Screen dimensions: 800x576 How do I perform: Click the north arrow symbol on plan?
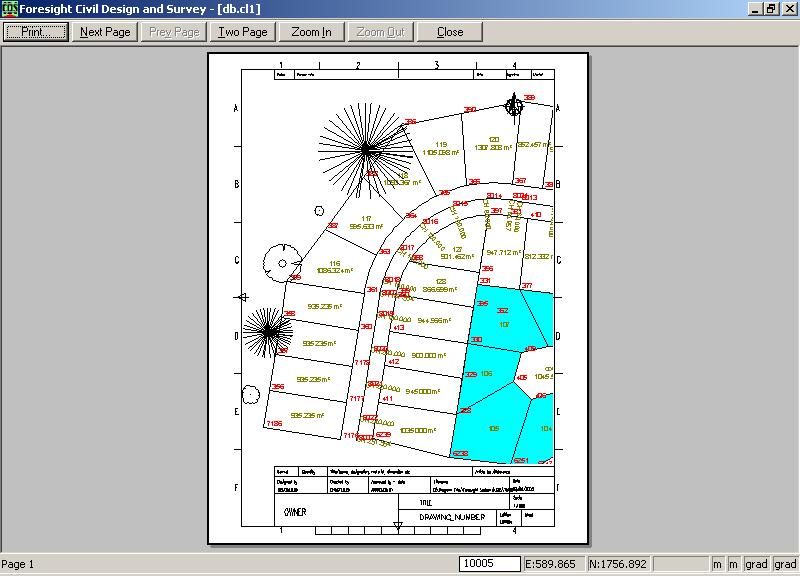point(514,105)
